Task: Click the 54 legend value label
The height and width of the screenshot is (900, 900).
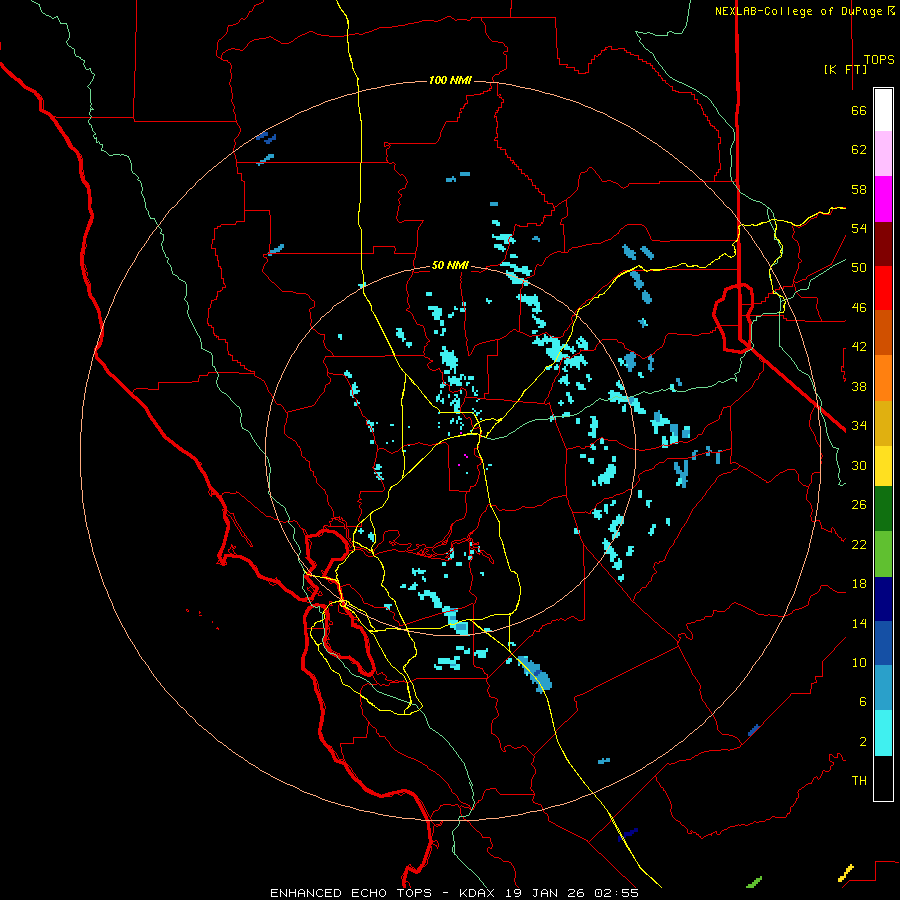Action: click(859, 228)
